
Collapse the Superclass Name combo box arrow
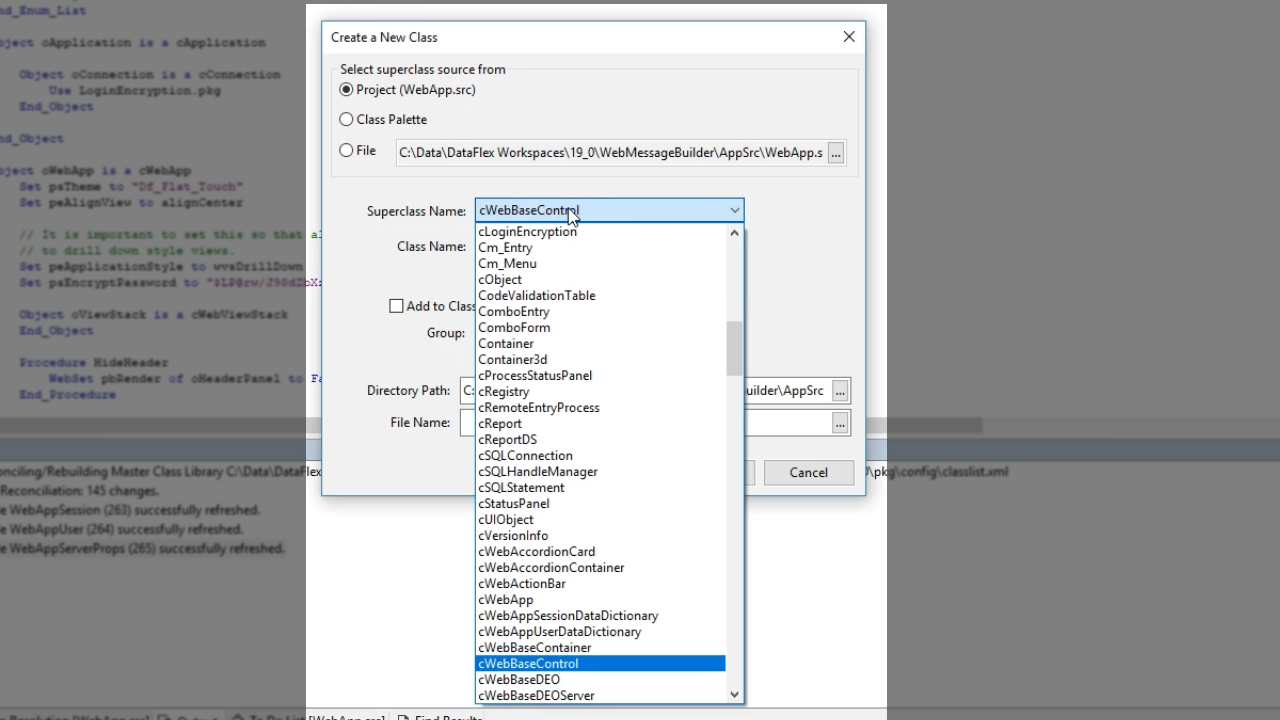click(734, 211)
